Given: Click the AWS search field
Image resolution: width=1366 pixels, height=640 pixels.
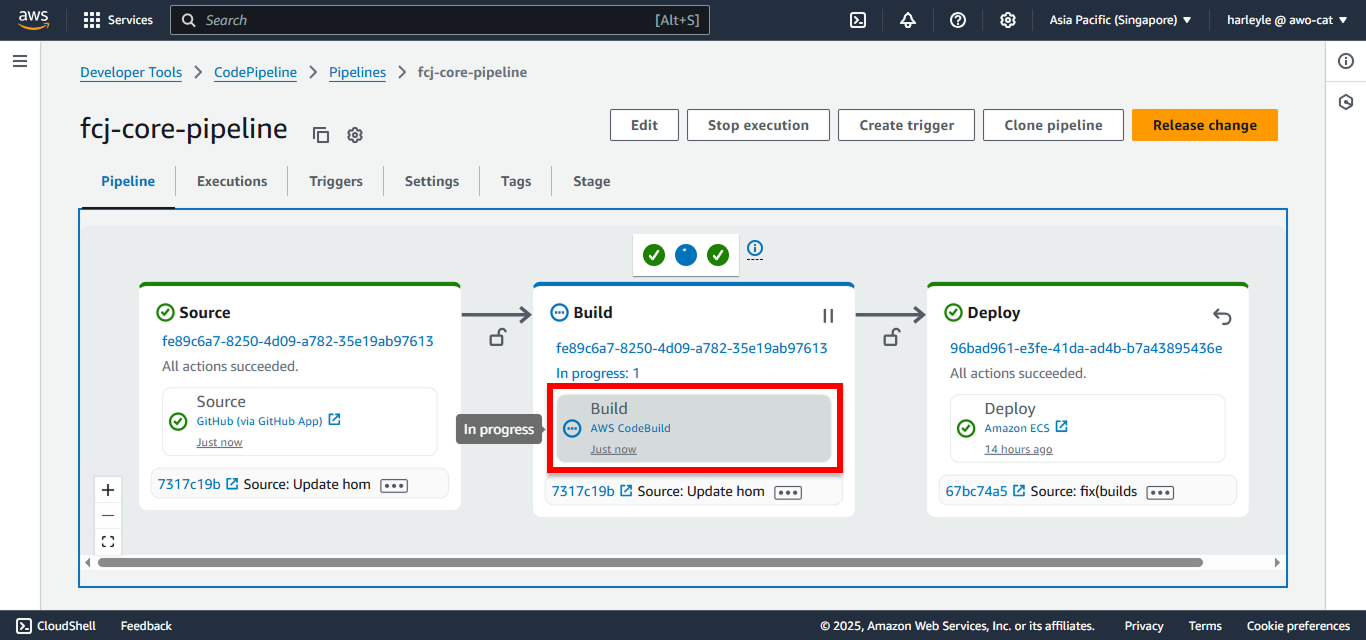Looking at the screenshot, I should click(440, 20).
